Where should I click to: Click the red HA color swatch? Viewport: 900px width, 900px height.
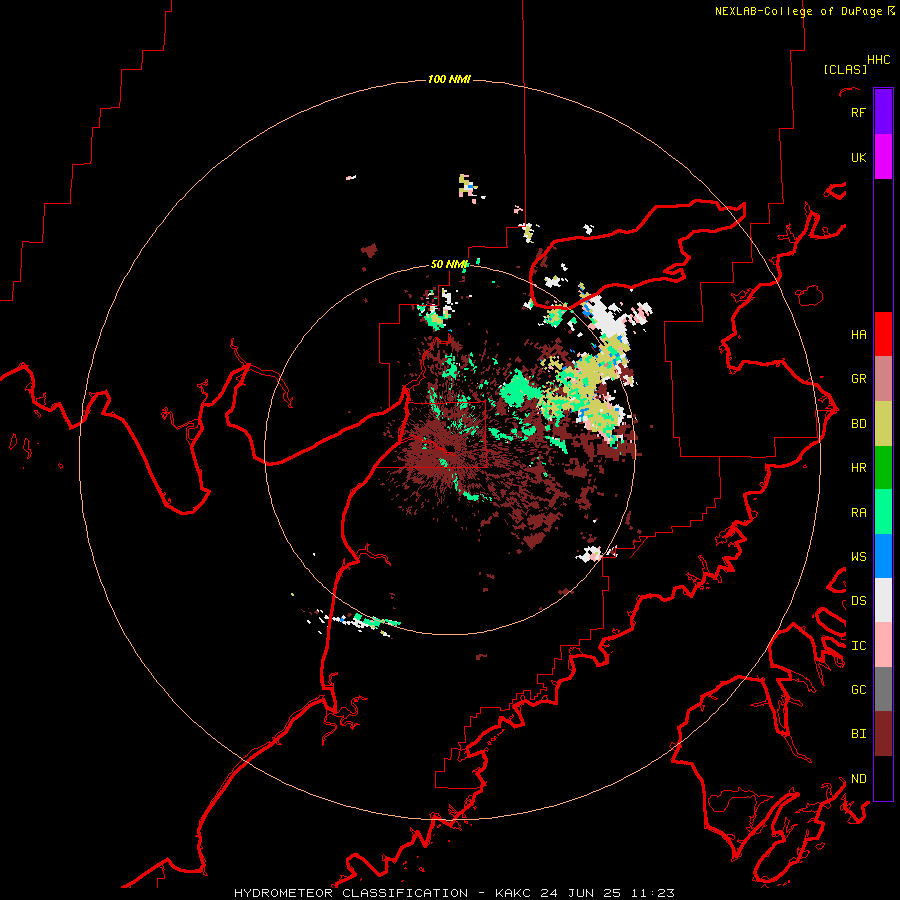883,334
